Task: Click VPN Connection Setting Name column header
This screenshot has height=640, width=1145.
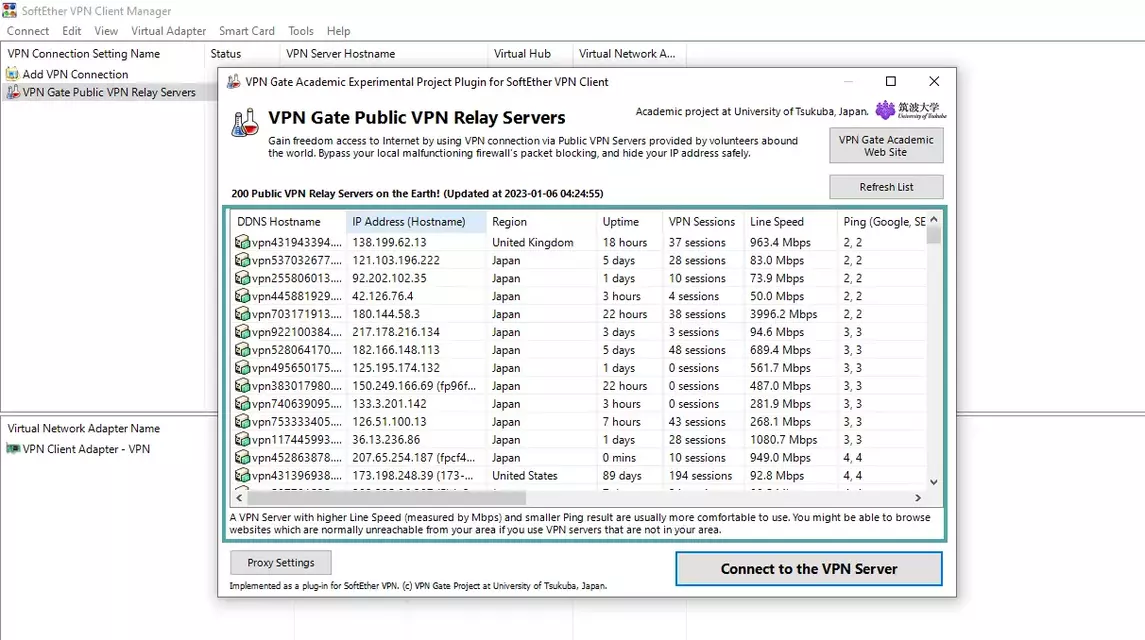Action: pyautogui.click(x=102, y=53)
